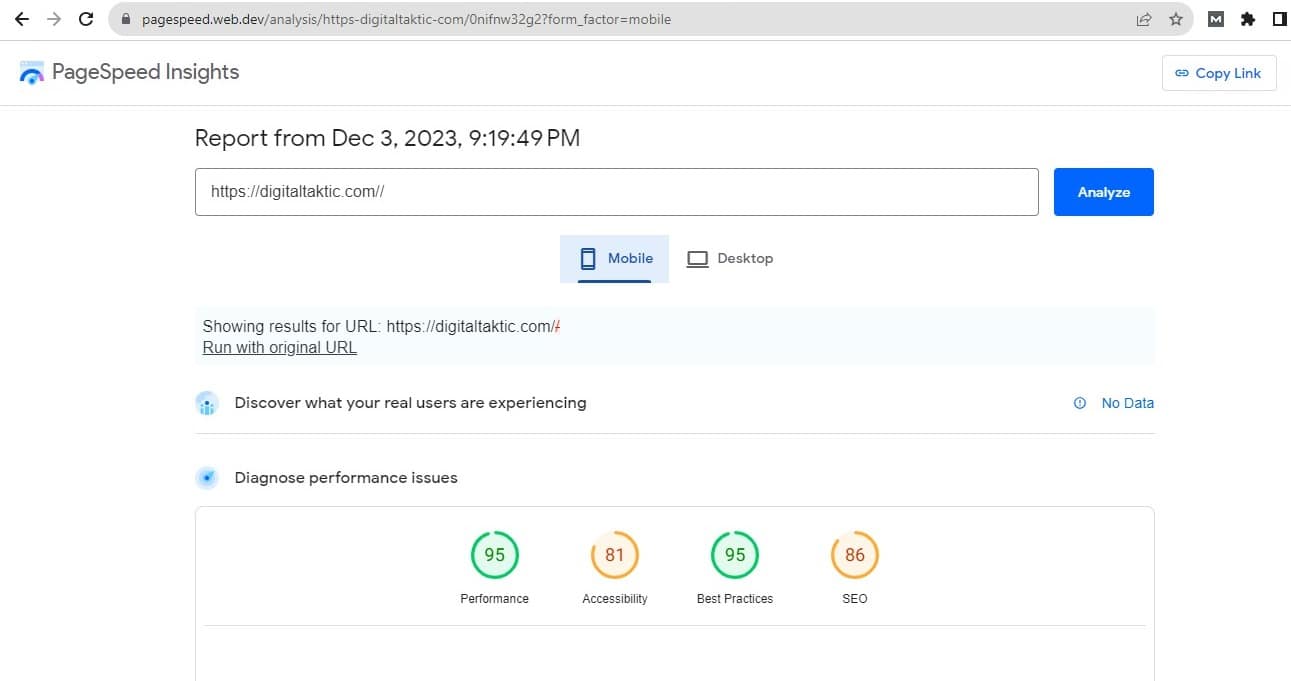
Task: Click the M extension icon in toolbar
Action: click(x=1215, y=19)
